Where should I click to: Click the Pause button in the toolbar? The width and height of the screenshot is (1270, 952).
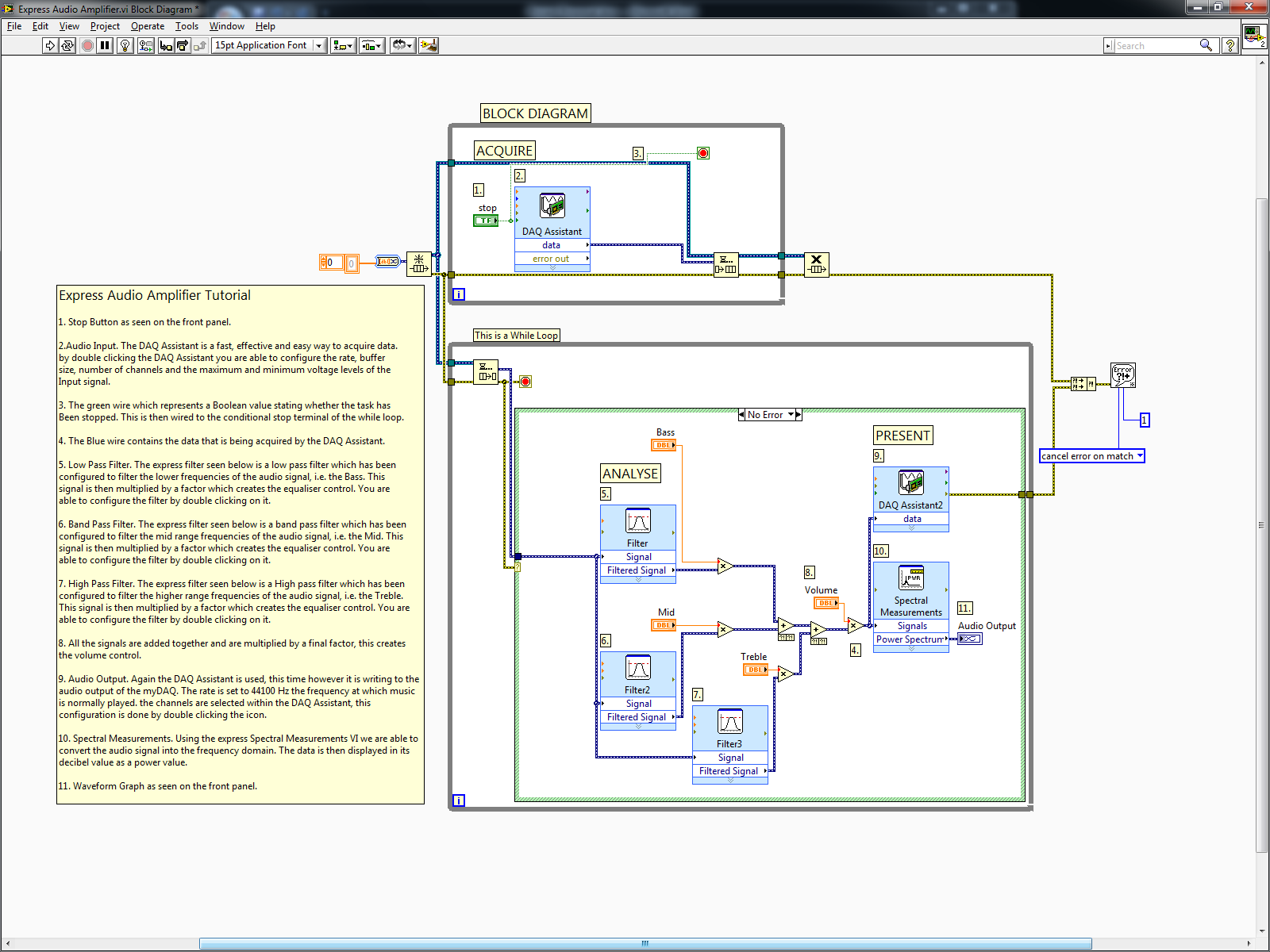point(105,45)
